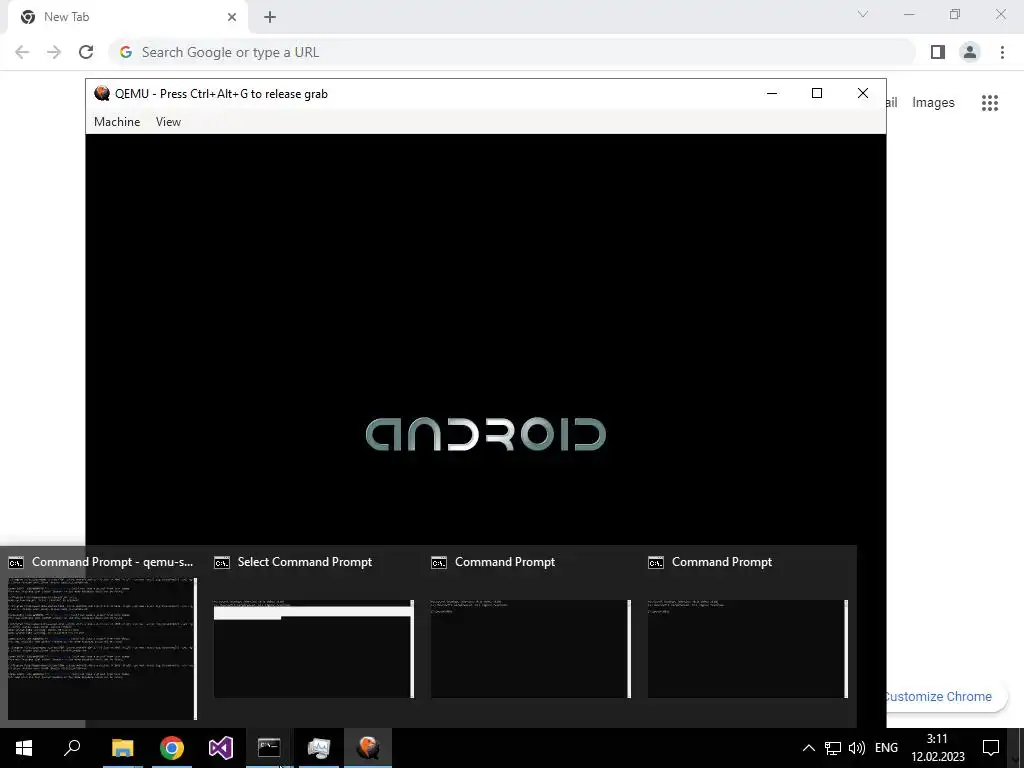Close the New Tab tab
Image resolution: width=1024 pixels, height=768 pixels.
coord(232,17)
